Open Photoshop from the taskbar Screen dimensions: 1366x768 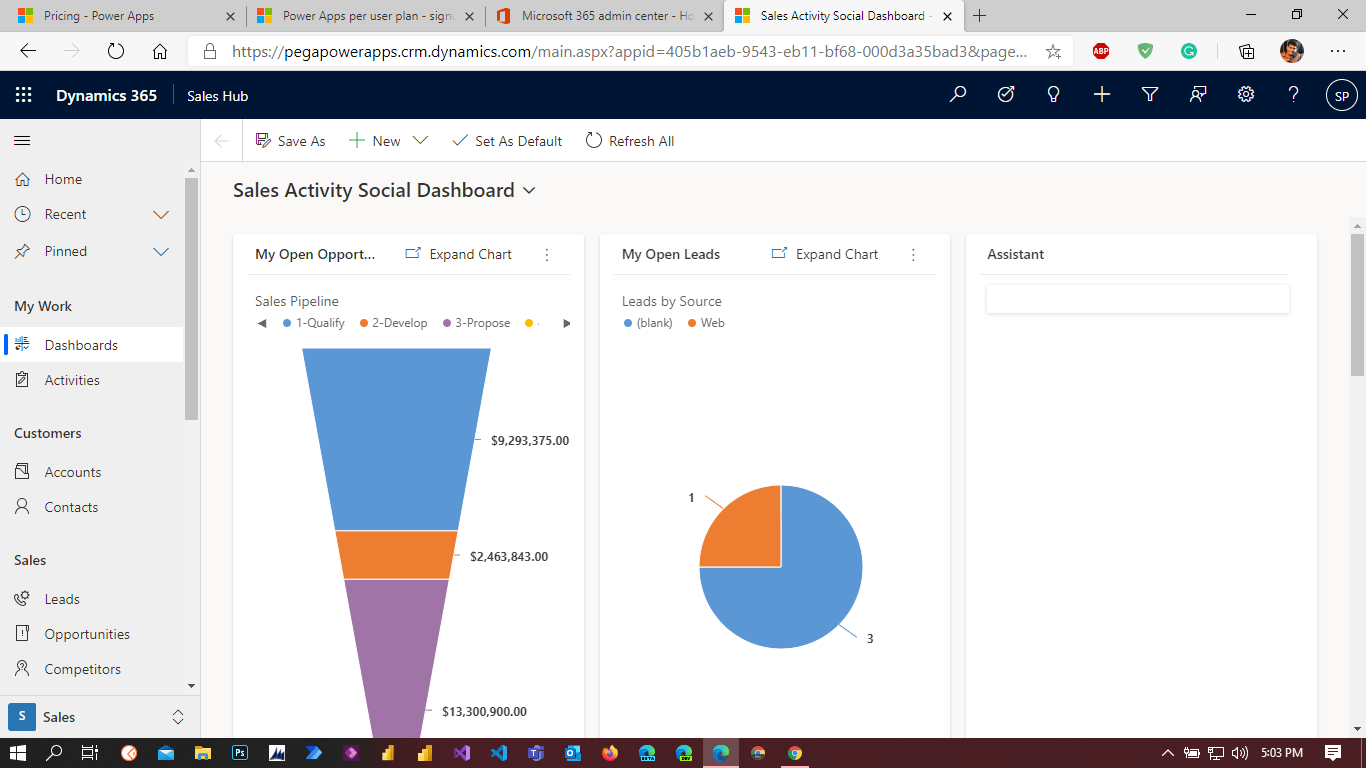tap(240, 752)
